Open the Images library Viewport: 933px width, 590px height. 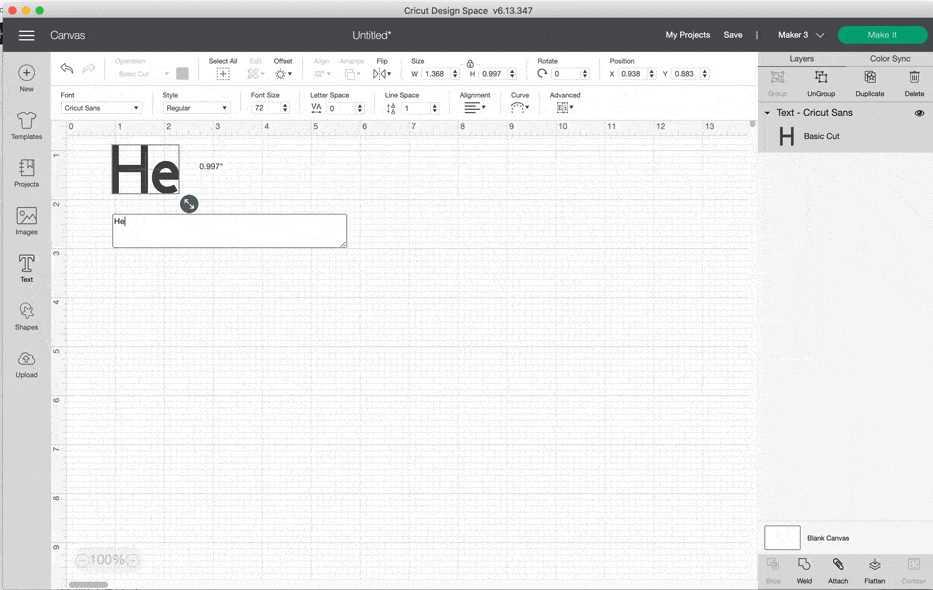[26, 221]
